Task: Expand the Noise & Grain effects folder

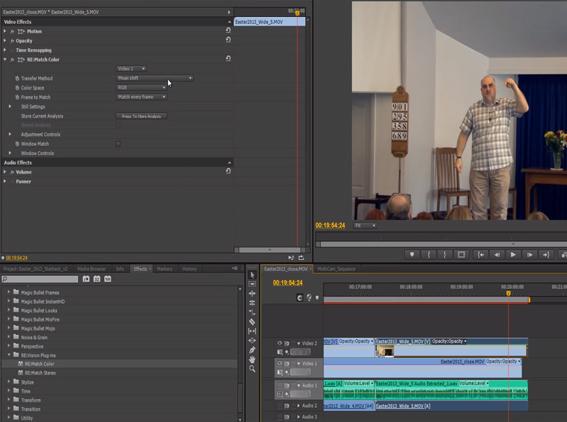Action: coord(9,337)
